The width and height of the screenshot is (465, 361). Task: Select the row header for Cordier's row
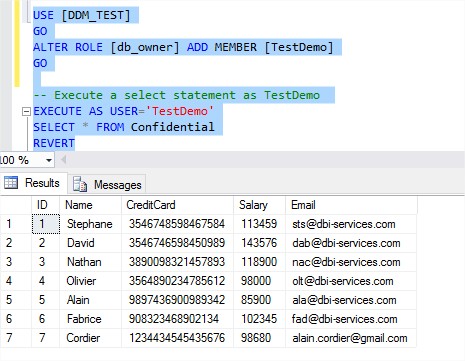[x=16, y=338]
